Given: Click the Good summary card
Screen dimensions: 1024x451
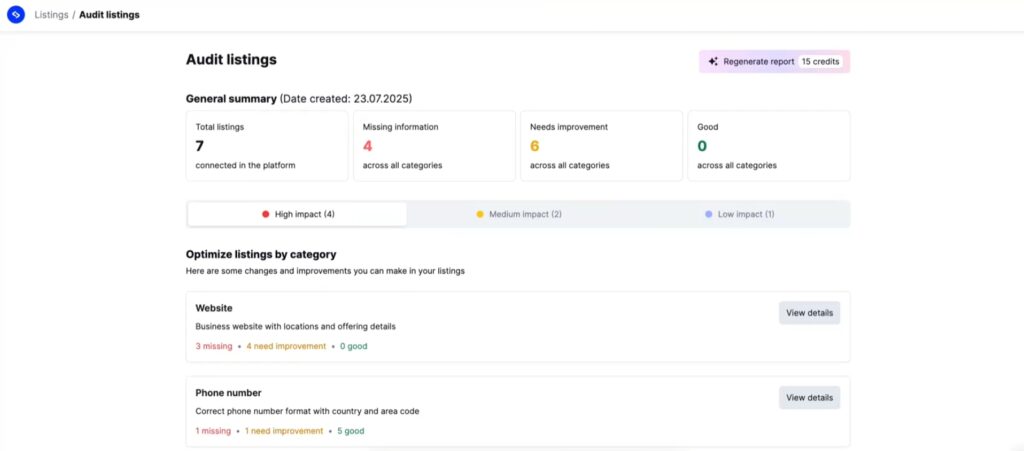Looking at the screenshot, I should (768, 146).
